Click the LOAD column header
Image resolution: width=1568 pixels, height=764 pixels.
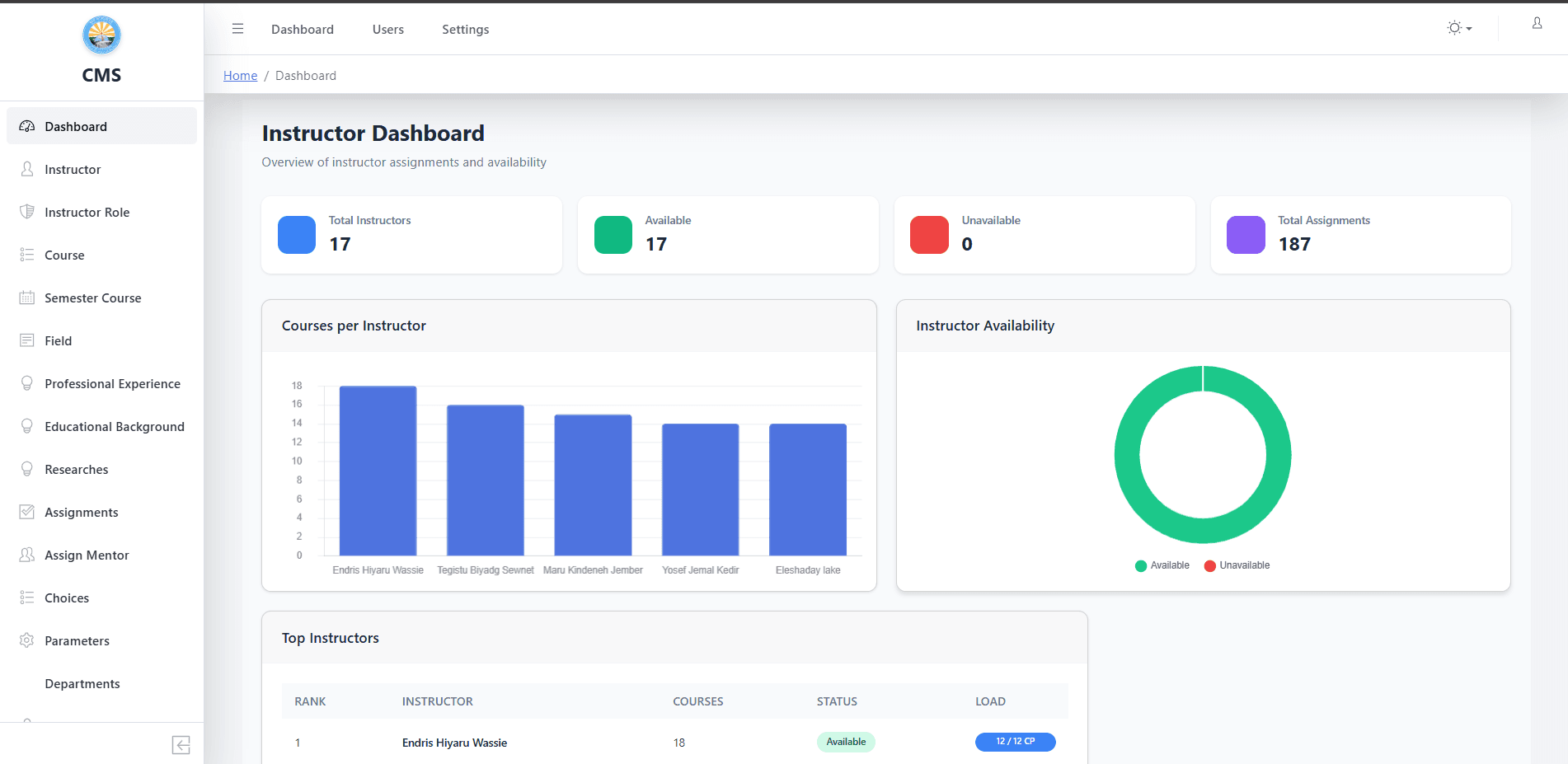[990, 701]
